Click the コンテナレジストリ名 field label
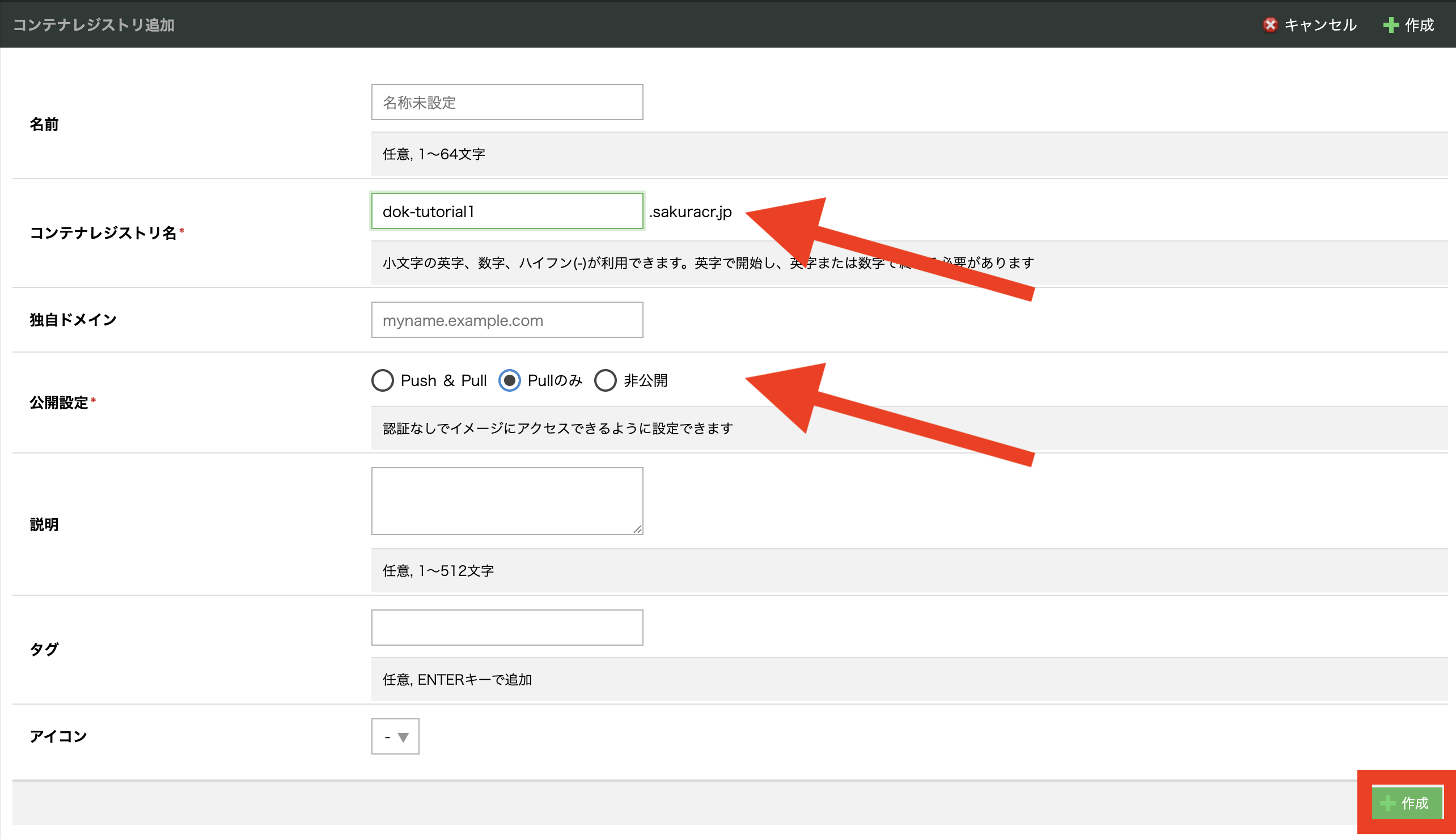Viewport: 1456px width, 839px height. pos(103,233)
